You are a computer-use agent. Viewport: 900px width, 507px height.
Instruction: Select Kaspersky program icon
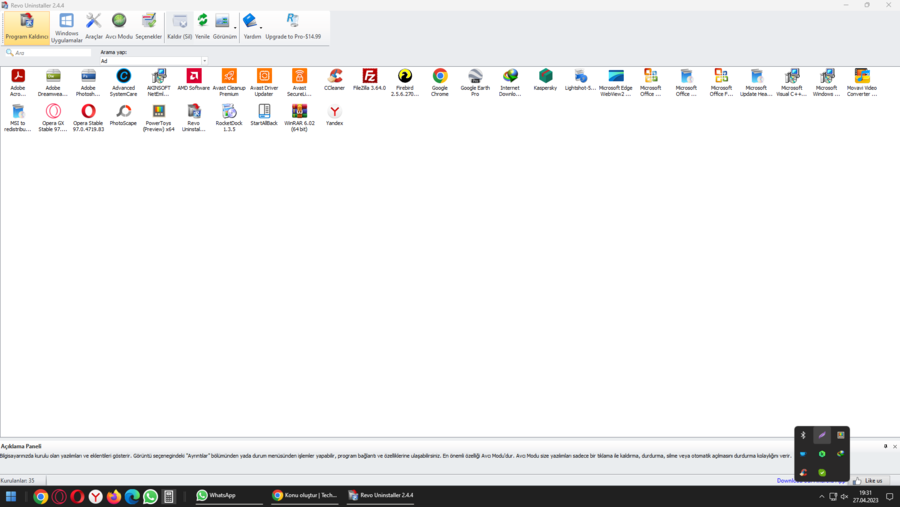[545, 80]
